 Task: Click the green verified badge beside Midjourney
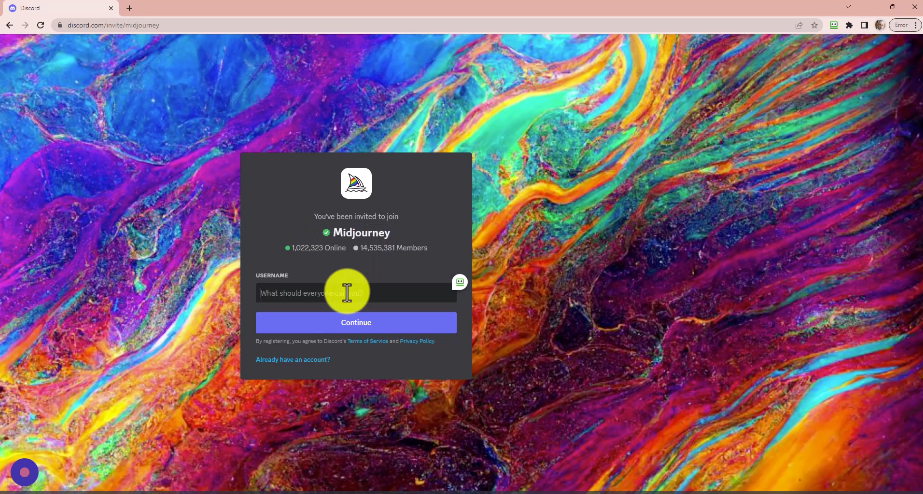coord(326,233)
